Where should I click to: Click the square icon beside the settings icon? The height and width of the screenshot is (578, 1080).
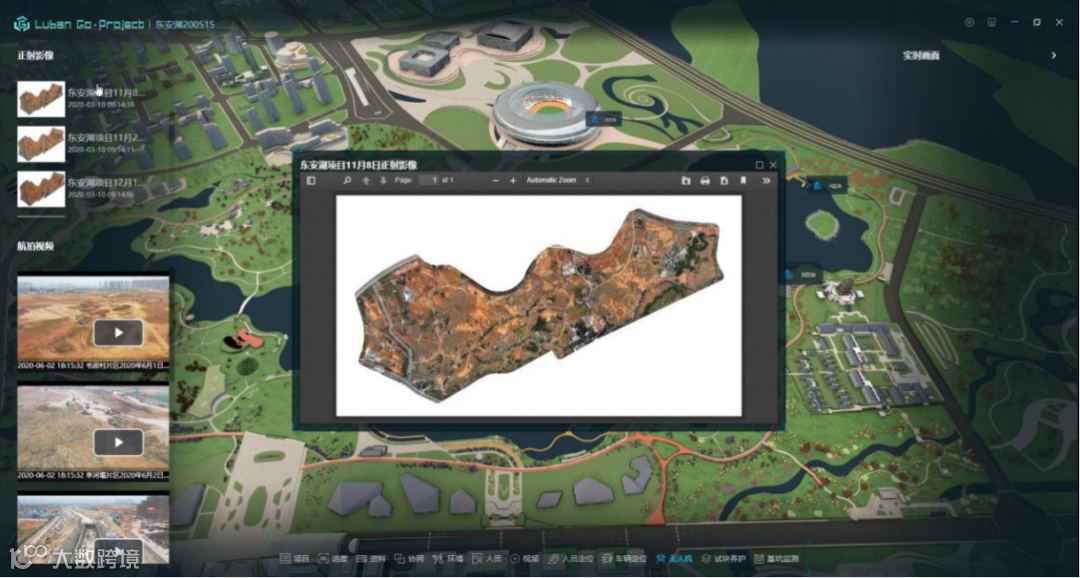992,22
